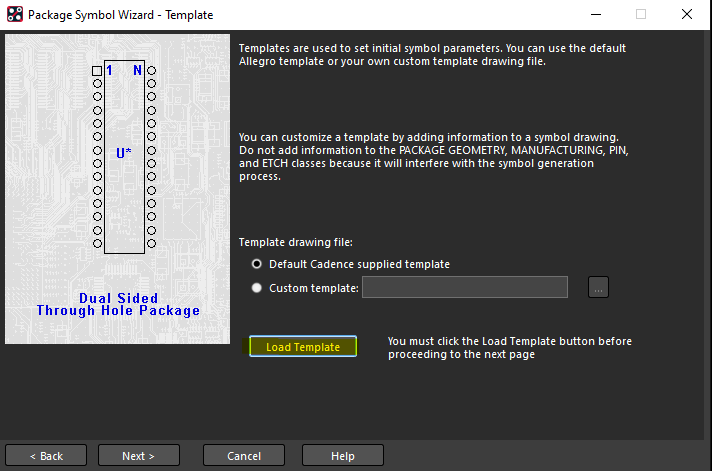Click the Load Template reminder text
The height and width of the screenshot is (471, 712).
pos(509,347)
